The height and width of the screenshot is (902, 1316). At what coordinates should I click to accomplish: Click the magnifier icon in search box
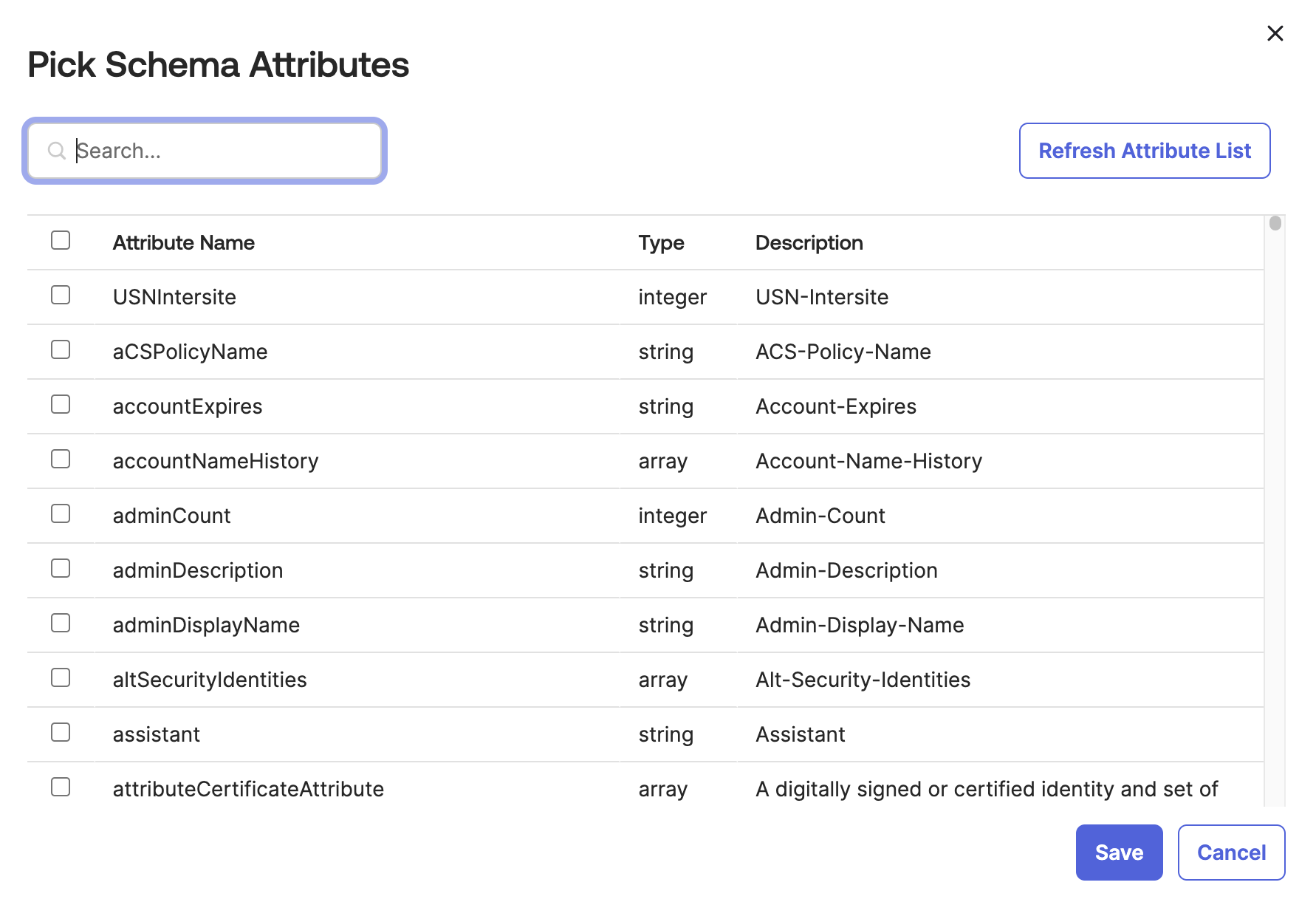[x=56, y=151]
